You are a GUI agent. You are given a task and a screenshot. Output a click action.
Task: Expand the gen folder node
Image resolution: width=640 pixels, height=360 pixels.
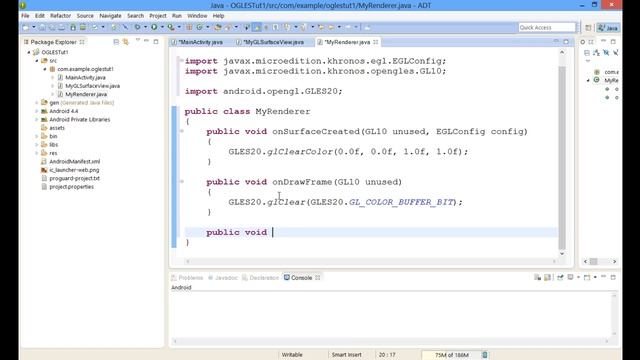point(37,102)
